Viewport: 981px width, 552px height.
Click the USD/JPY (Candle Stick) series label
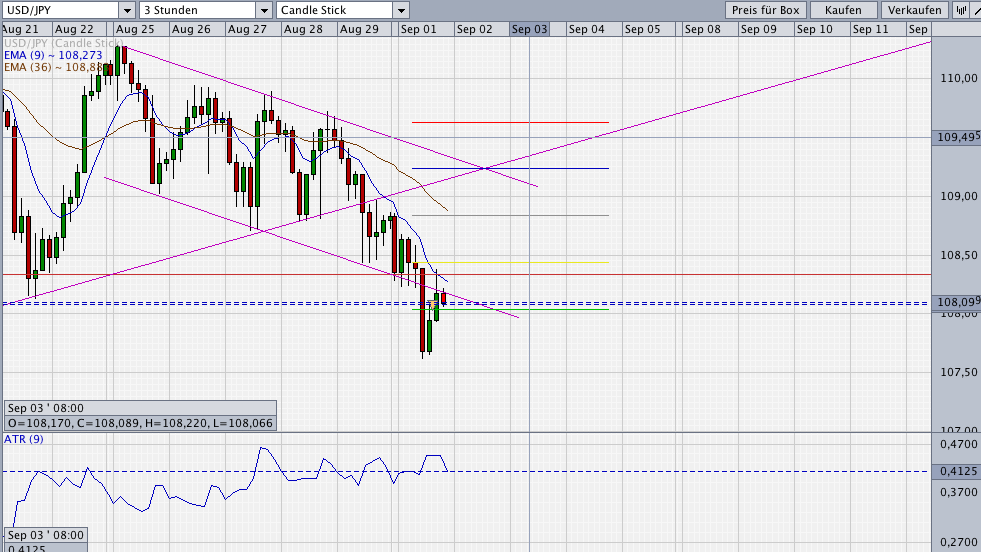[x=64, y=43]
